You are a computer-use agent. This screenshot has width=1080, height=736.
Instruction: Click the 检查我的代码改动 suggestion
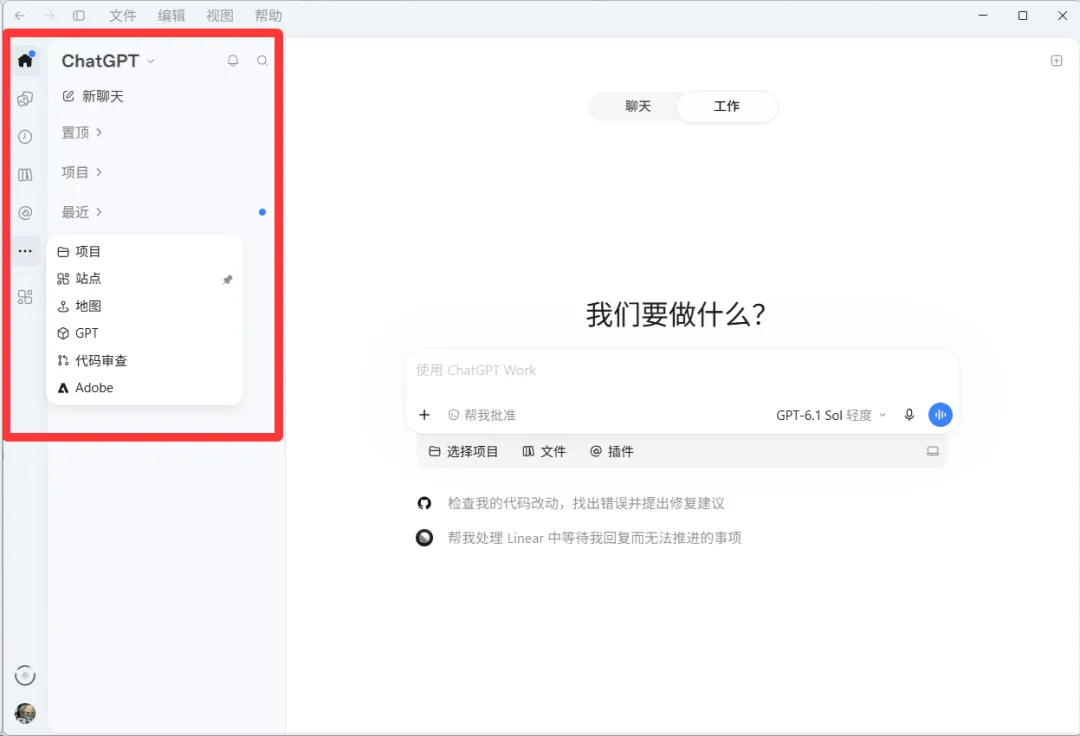point(586,503)
